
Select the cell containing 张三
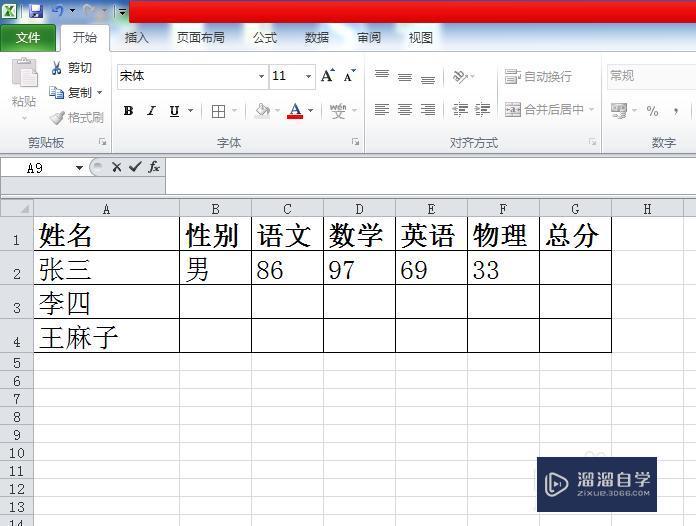click(x=107, y=268)
